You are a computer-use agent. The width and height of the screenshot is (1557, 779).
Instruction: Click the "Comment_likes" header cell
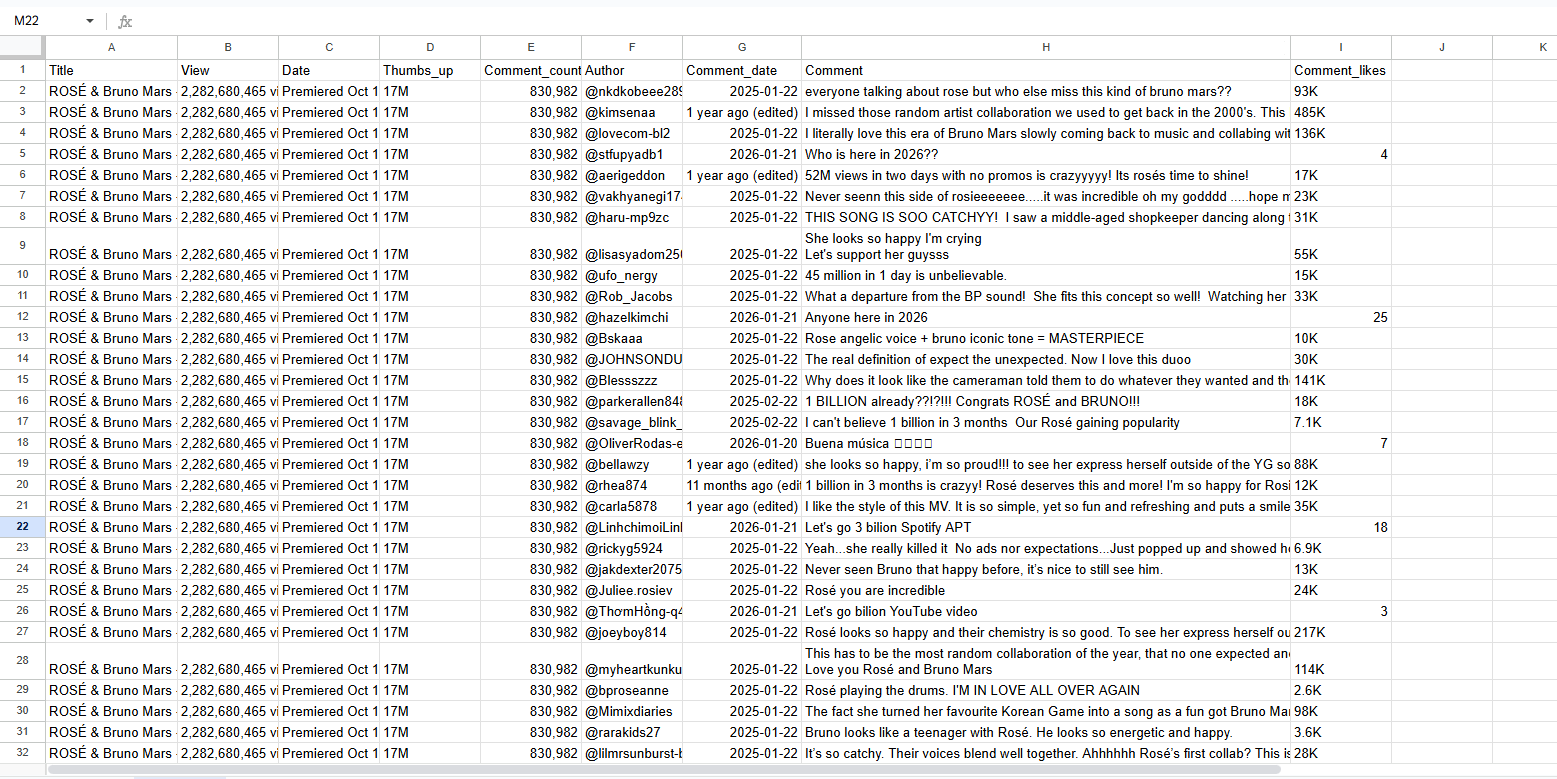[1340, 71]
